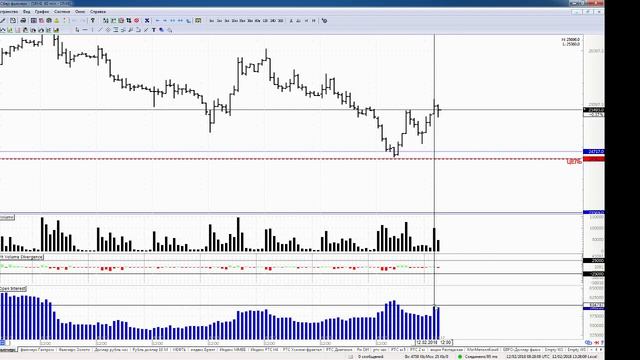
Task: Click the green-yellow bar chart icon in second toolbar row
Action: 56,30
